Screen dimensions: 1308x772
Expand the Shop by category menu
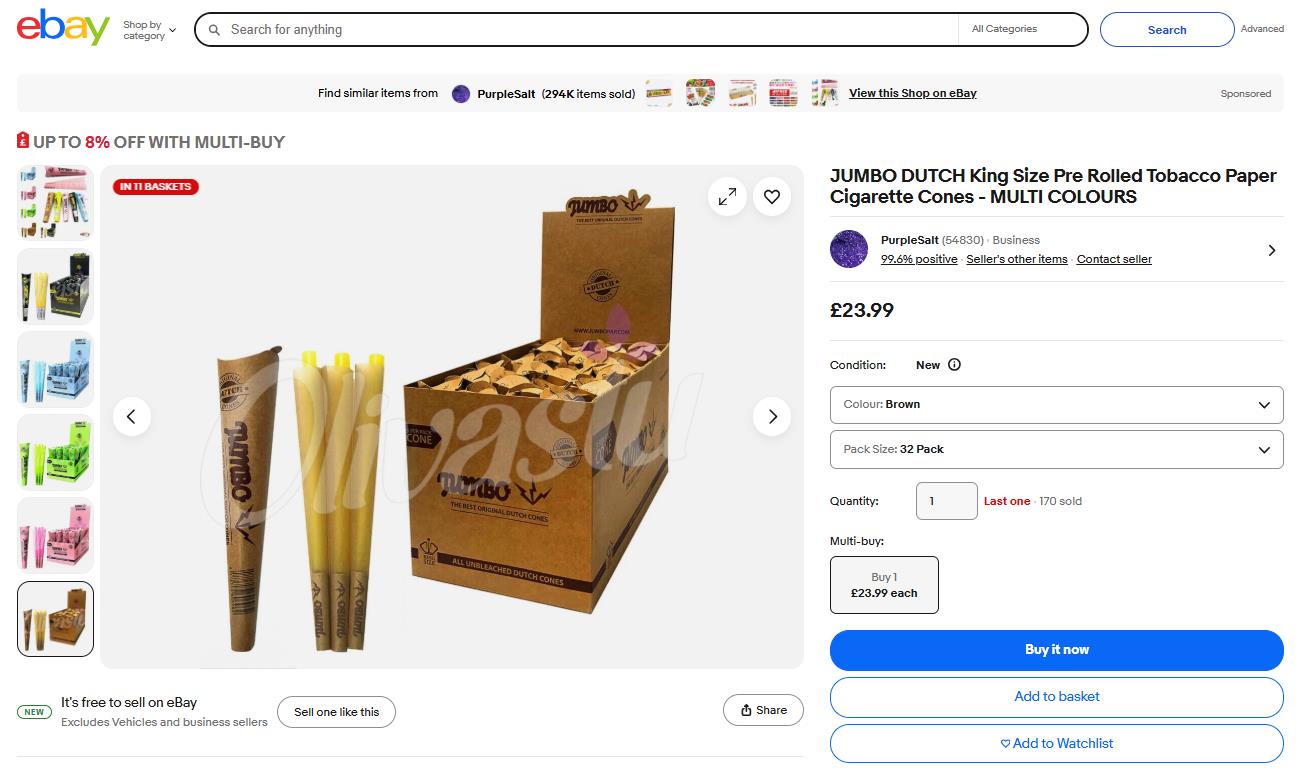click(x=149, y=30)
